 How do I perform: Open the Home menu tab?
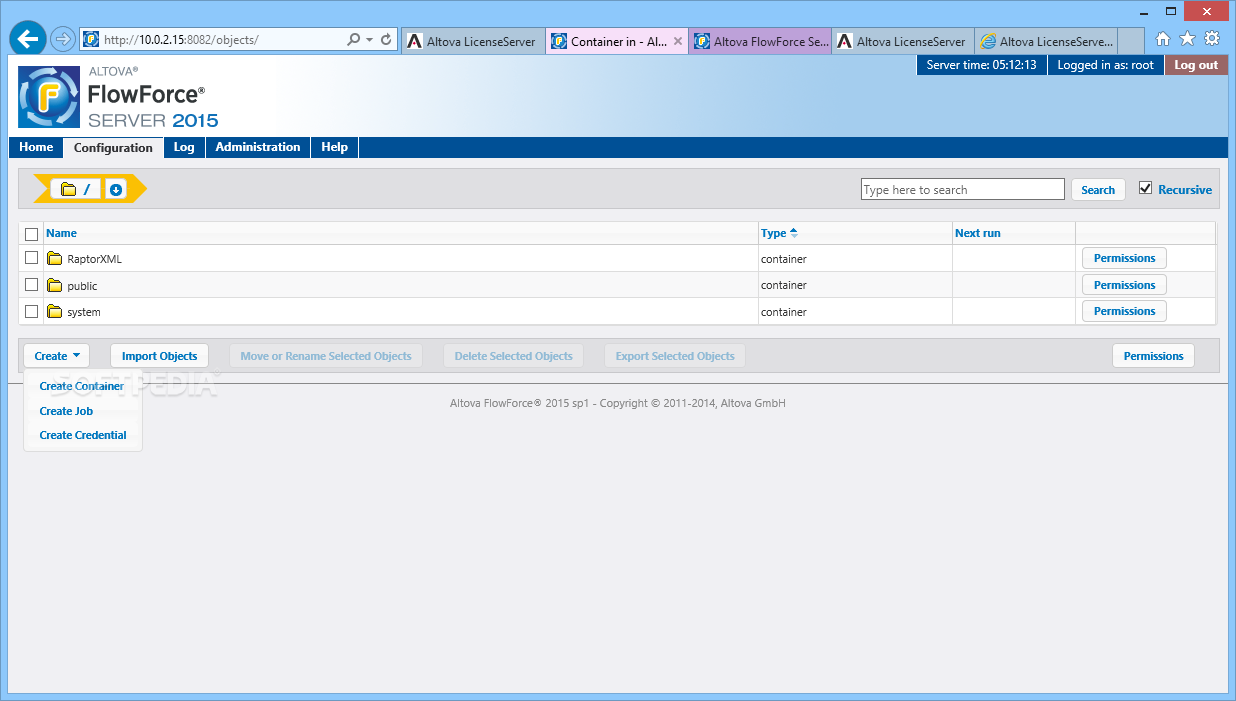point(36,147)
